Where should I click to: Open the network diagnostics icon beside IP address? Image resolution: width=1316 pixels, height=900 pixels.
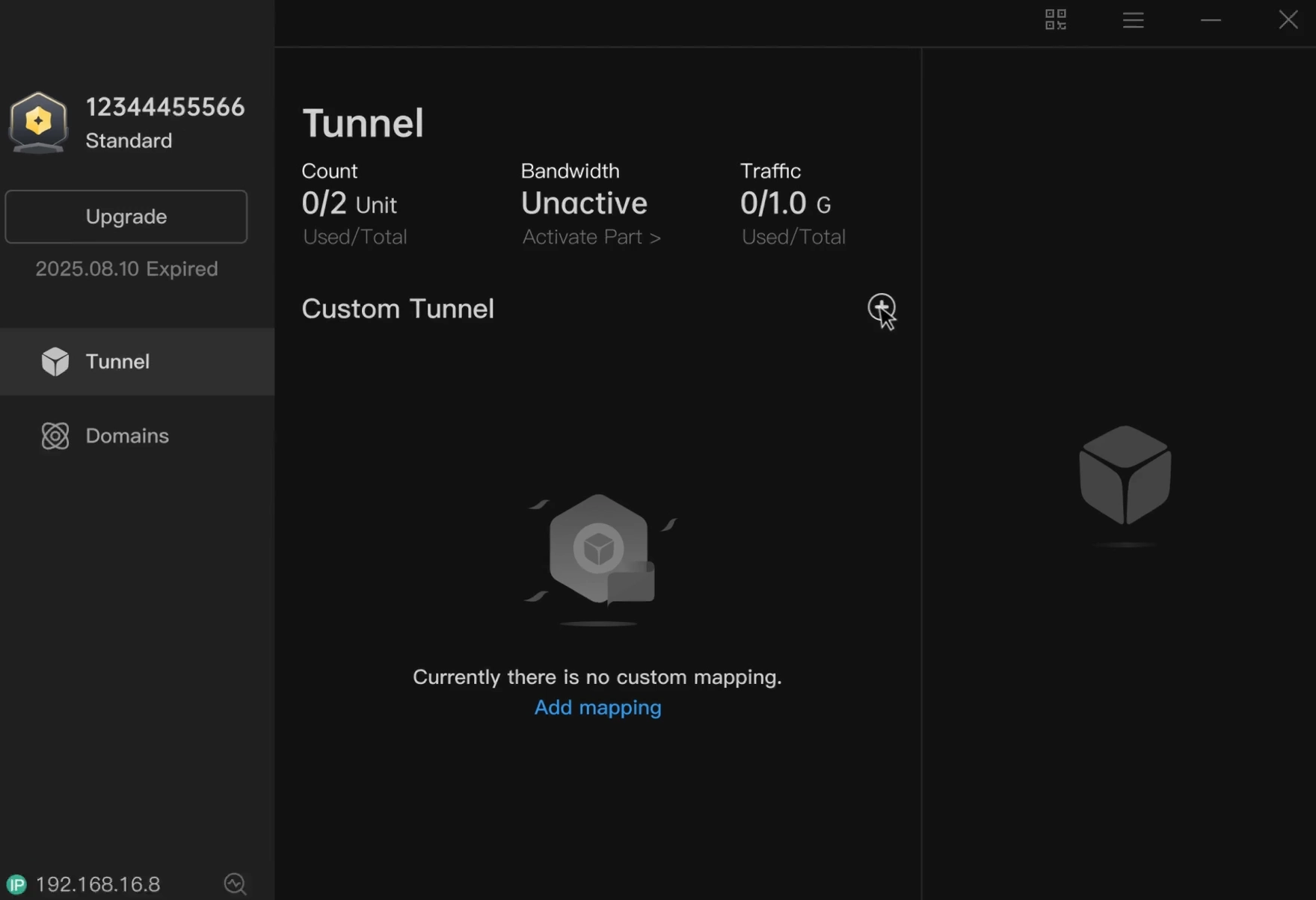point(236,884)
